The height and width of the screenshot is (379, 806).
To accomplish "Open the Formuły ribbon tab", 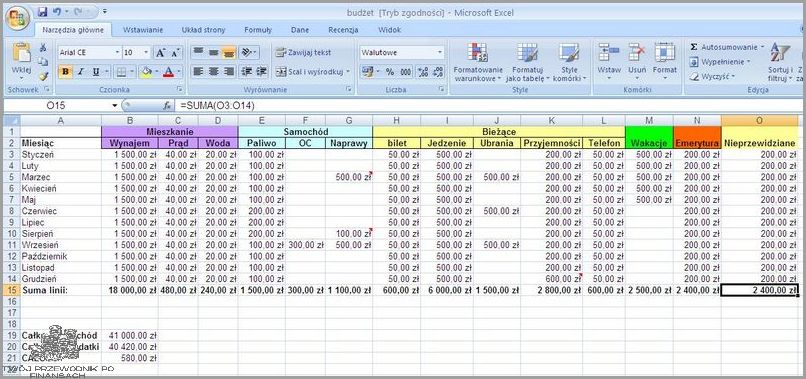I will pyautogui.click(x=258, y=30).
